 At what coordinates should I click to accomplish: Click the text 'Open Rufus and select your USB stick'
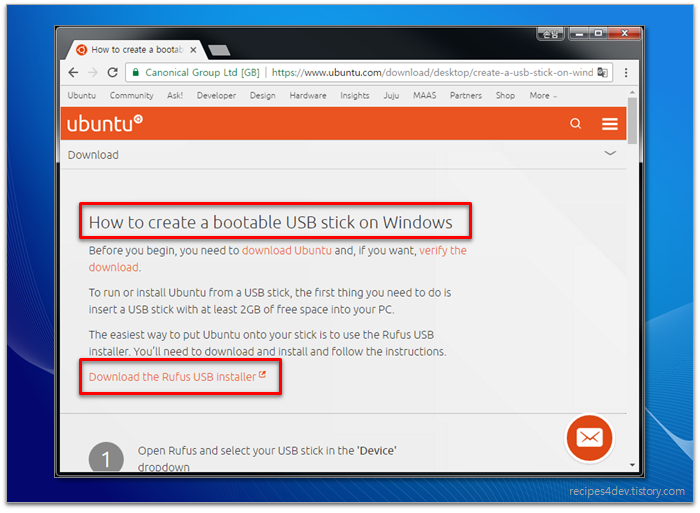point(229,450)
